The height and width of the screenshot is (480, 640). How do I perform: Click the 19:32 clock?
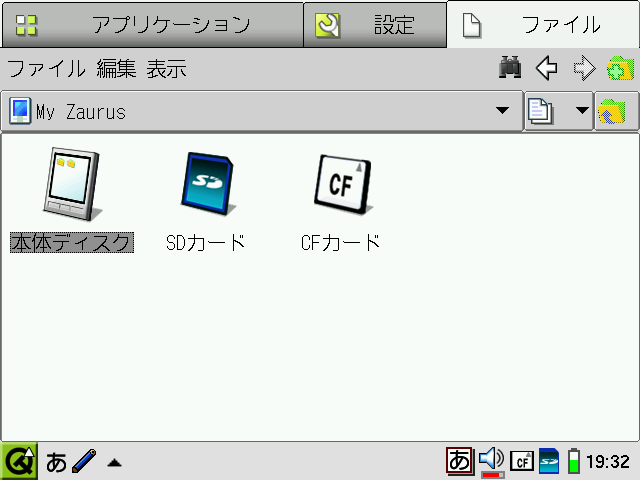pos(608,462)
